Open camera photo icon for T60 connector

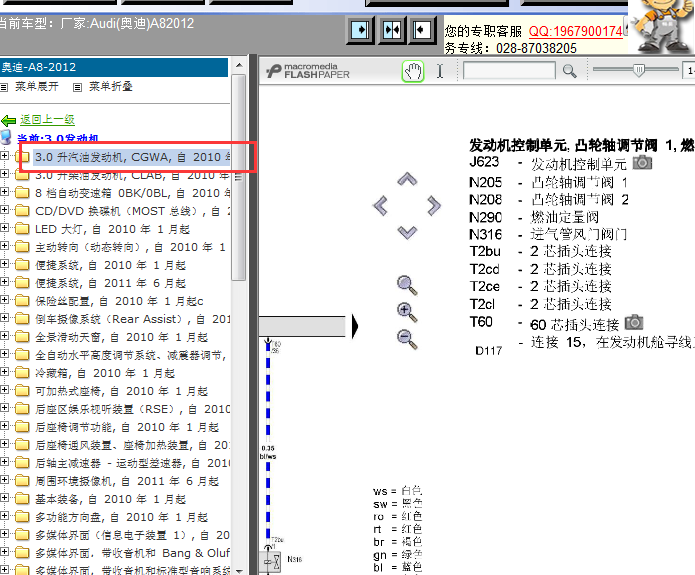[634, 322]
